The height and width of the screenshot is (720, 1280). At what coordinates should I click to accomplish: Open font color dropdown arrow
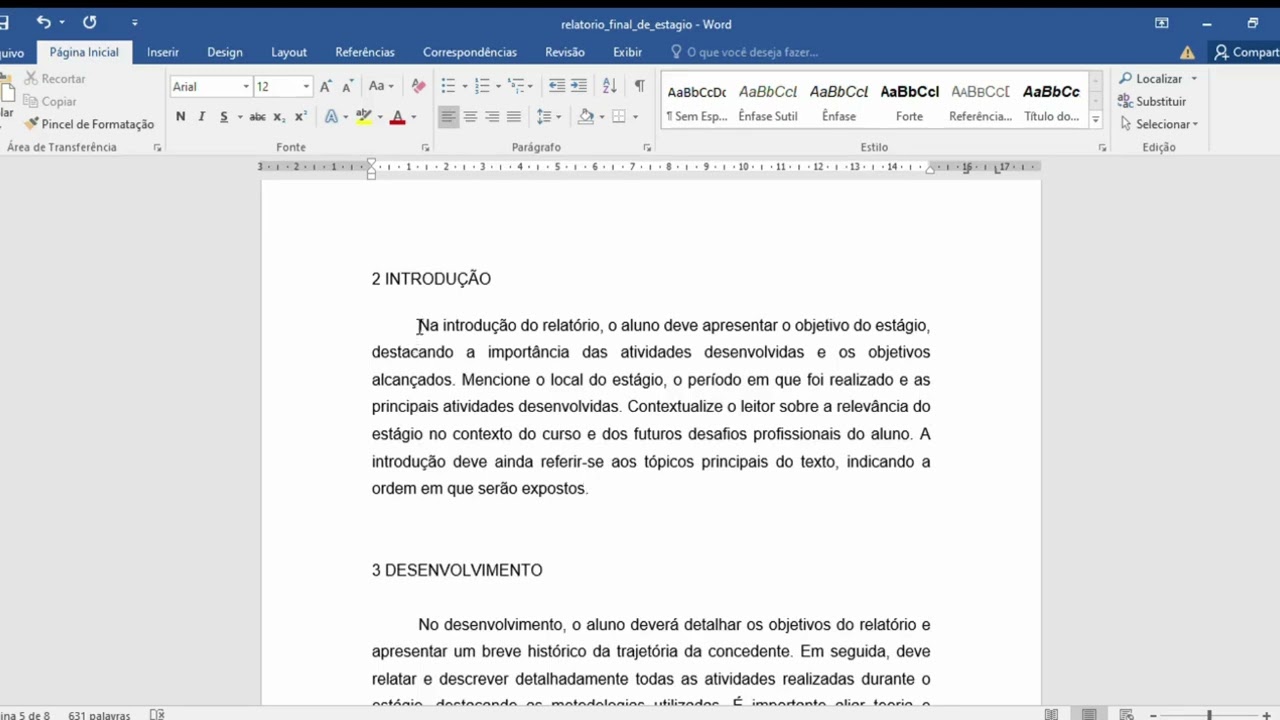click(413, 117)
